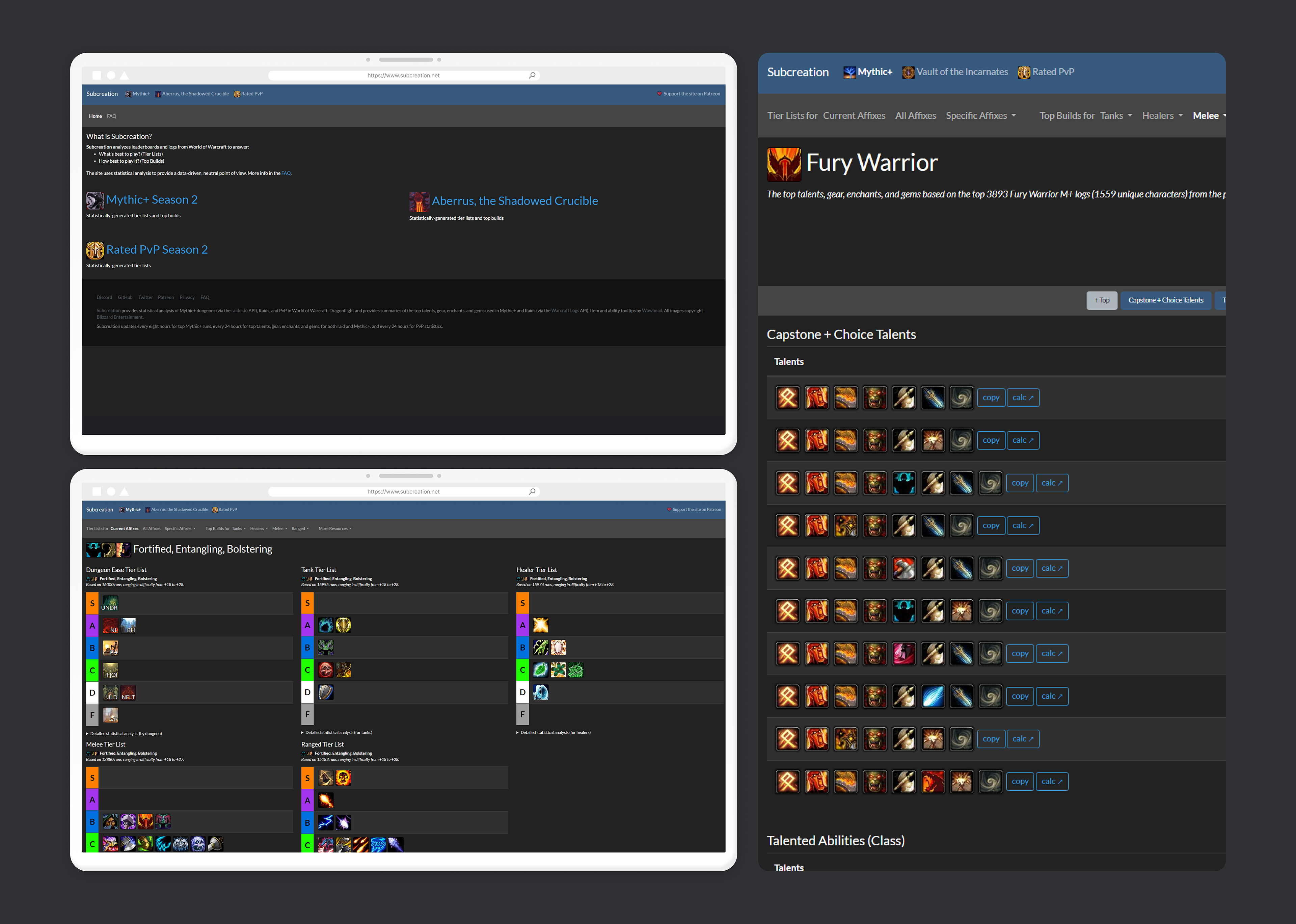Click the golden helm tank icon in A tier
Screen dimensions: 1296x924
(x=343, y=625)
